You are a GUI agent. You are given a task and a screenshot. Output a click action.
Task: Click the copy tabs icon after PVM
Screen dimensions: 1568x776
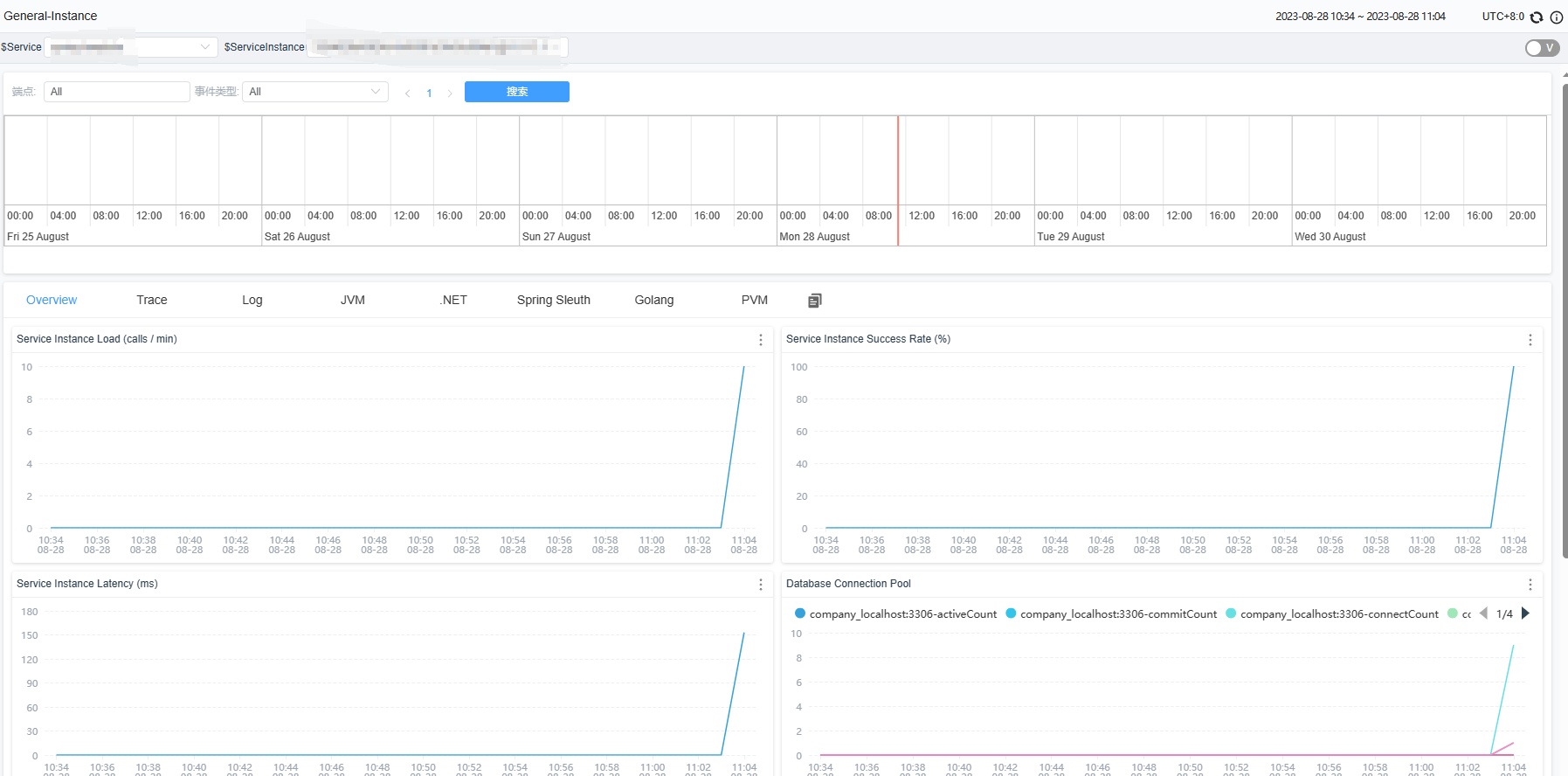pyautogui.click(x=815, y=301)
